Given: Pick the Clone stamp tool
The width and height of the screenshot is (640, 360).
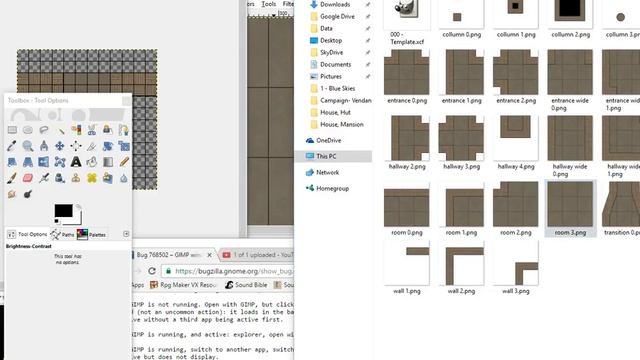Looking at the screenshot, I should click(76, 178).
